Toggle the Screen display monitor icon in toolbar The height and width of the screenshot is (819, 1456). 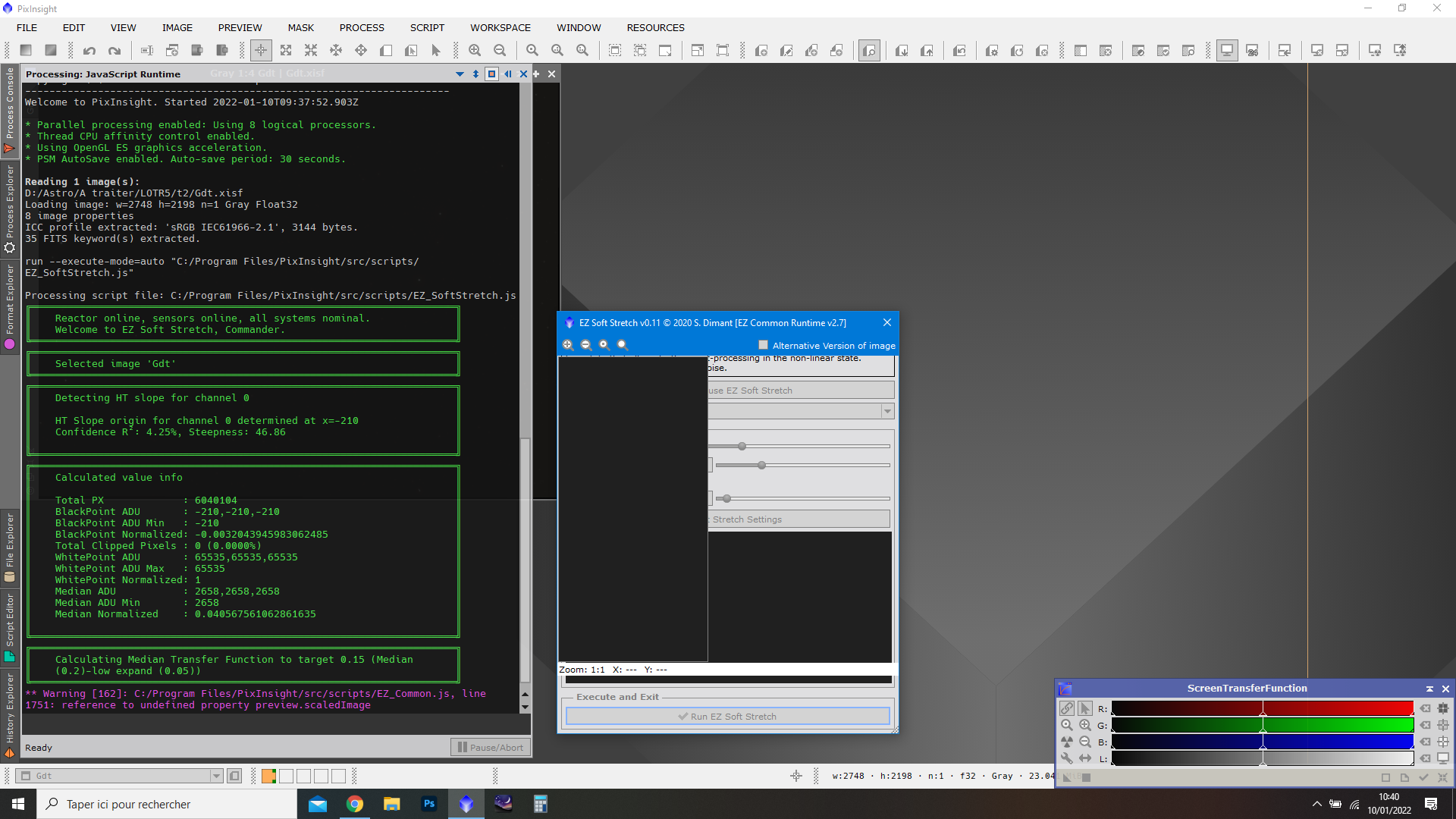pos(1226,51)
